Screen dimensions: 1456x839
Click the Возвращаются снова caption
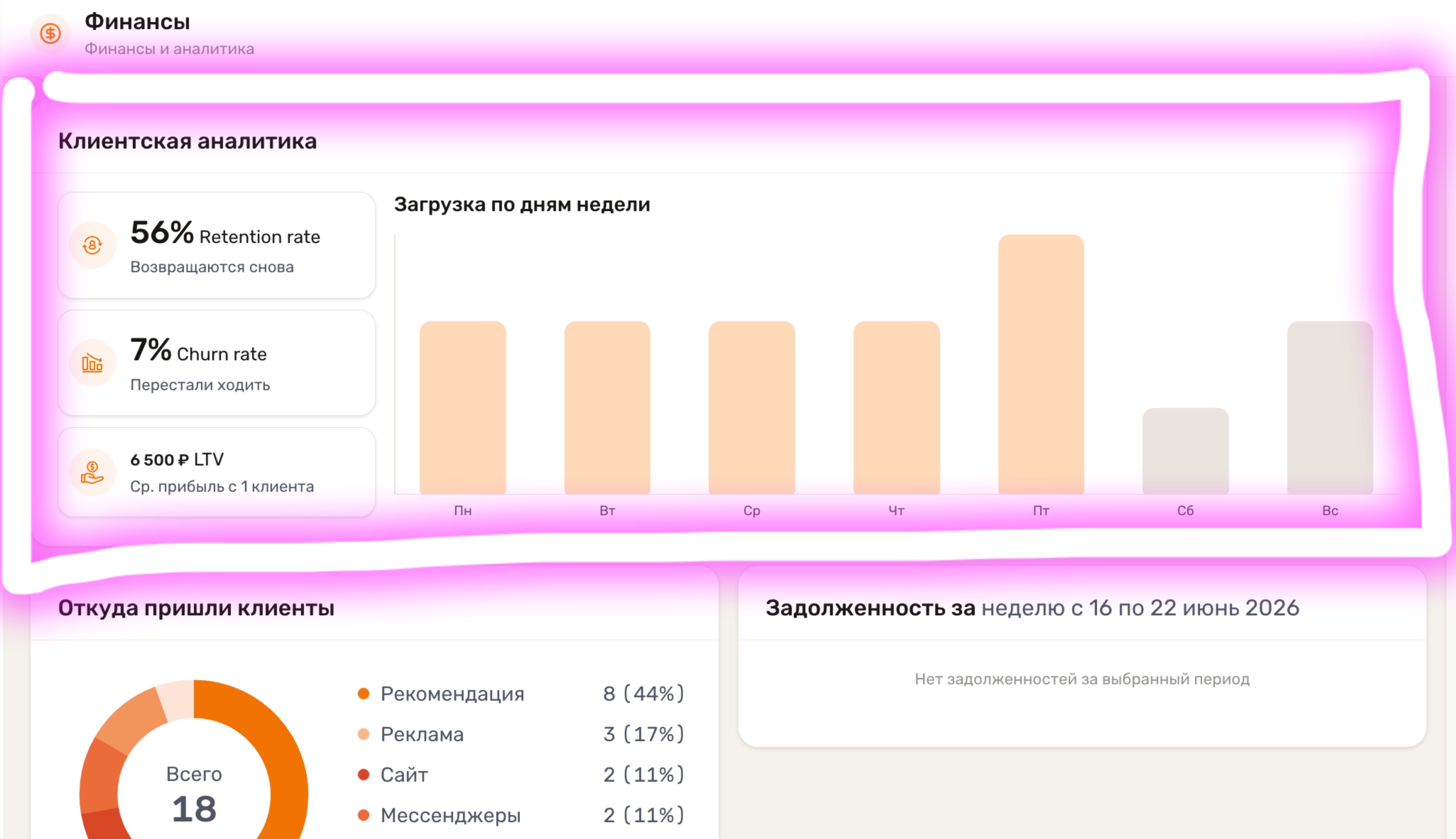[212, 267]
